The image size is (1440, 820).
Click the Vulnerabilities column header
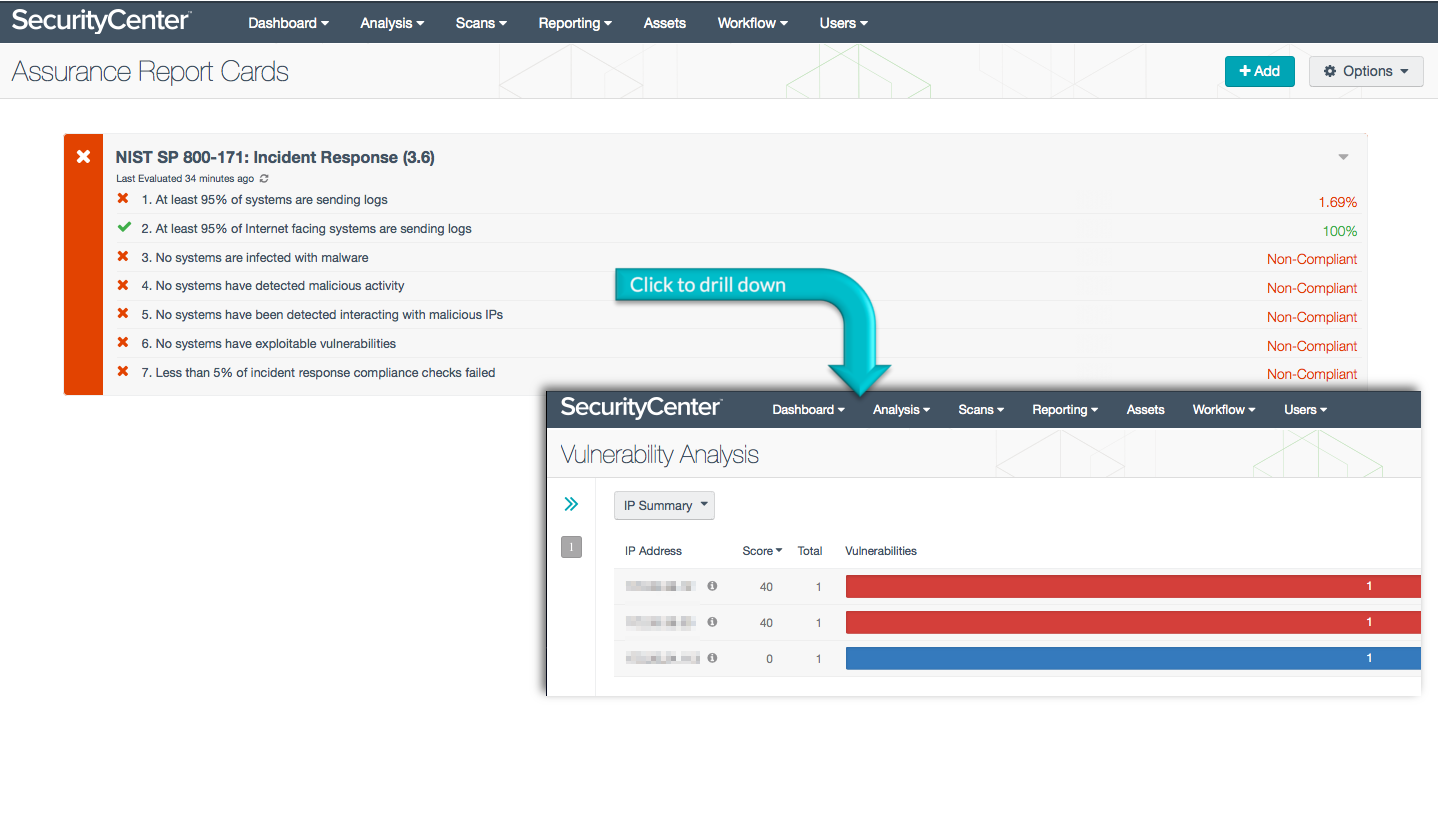(x=881, y=551)
